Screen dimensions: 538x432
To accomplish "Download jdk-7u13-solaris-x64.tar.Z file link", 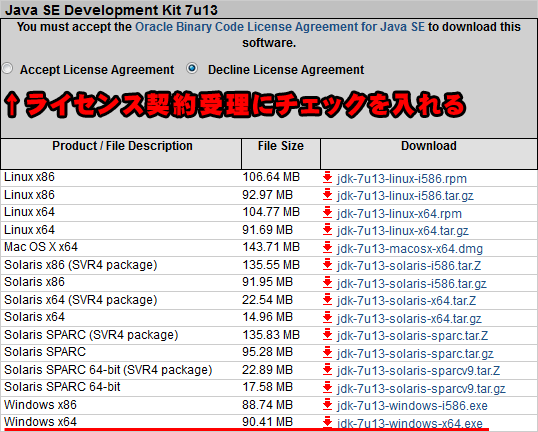I will [406, 301].
